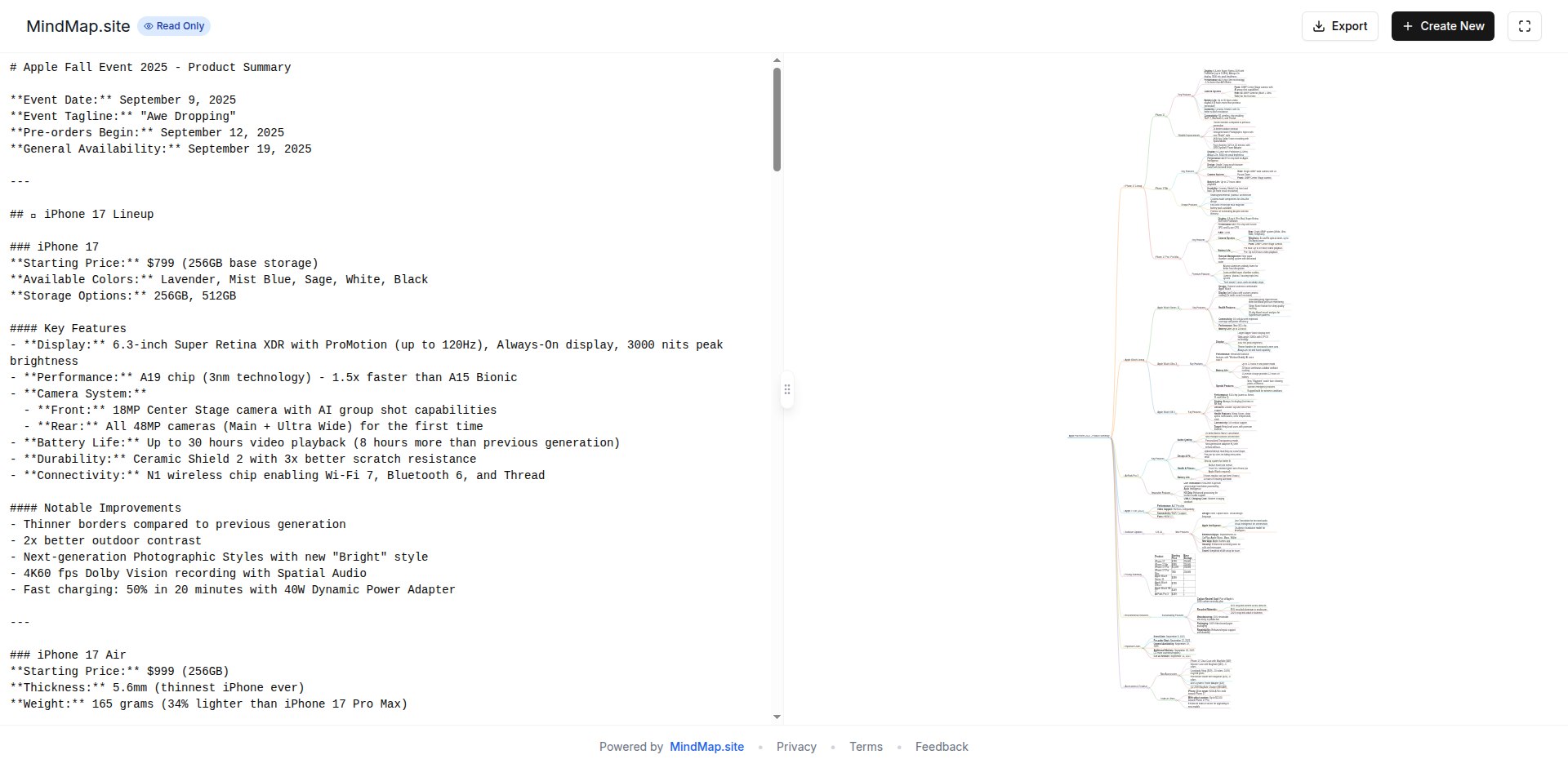The width and height of the screenshot is (1568, 768).
Task: Click the '## iPhone 17 Lineup' heading
Action: click(x=82, y=214)
